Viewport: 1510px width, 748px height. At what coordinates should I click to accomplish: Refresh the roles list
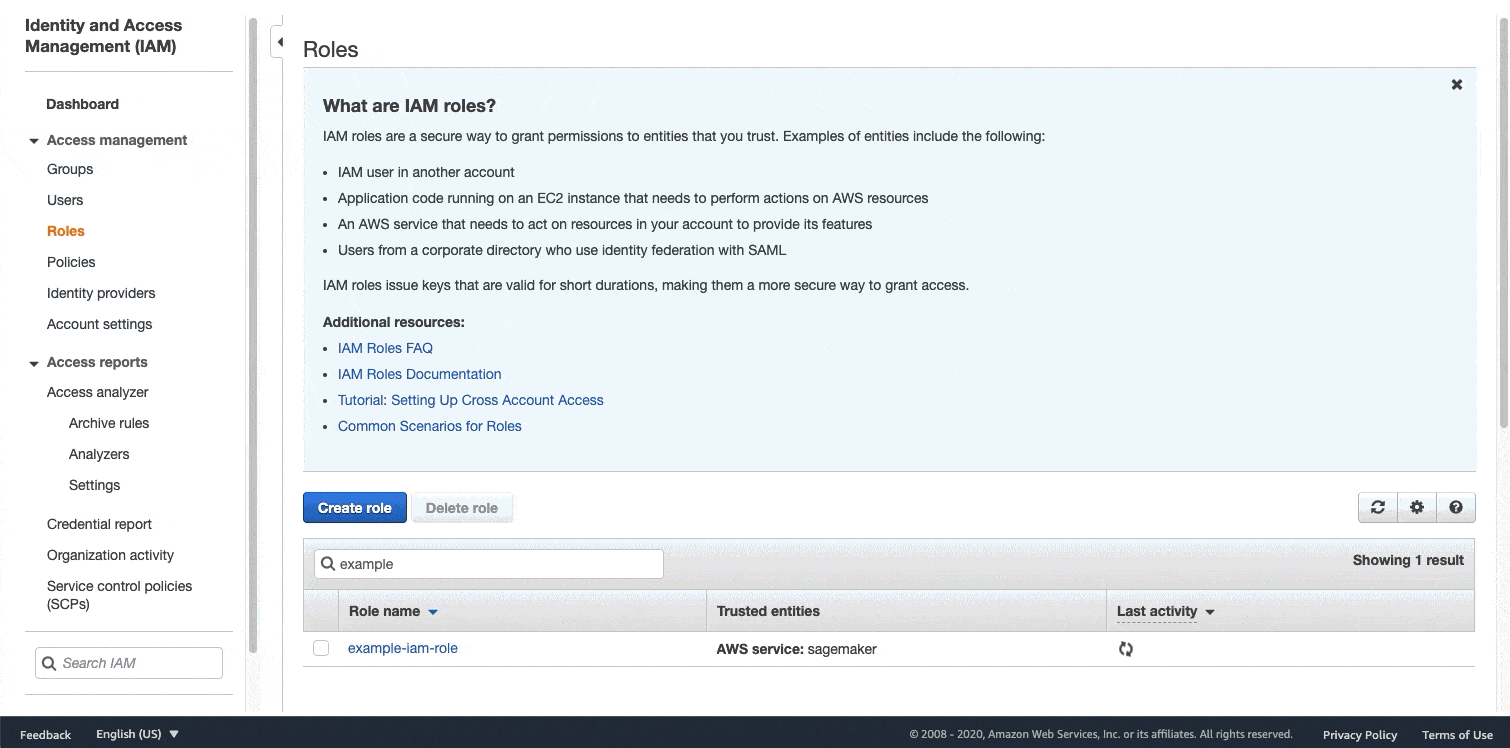click(x=1377, y=507)
